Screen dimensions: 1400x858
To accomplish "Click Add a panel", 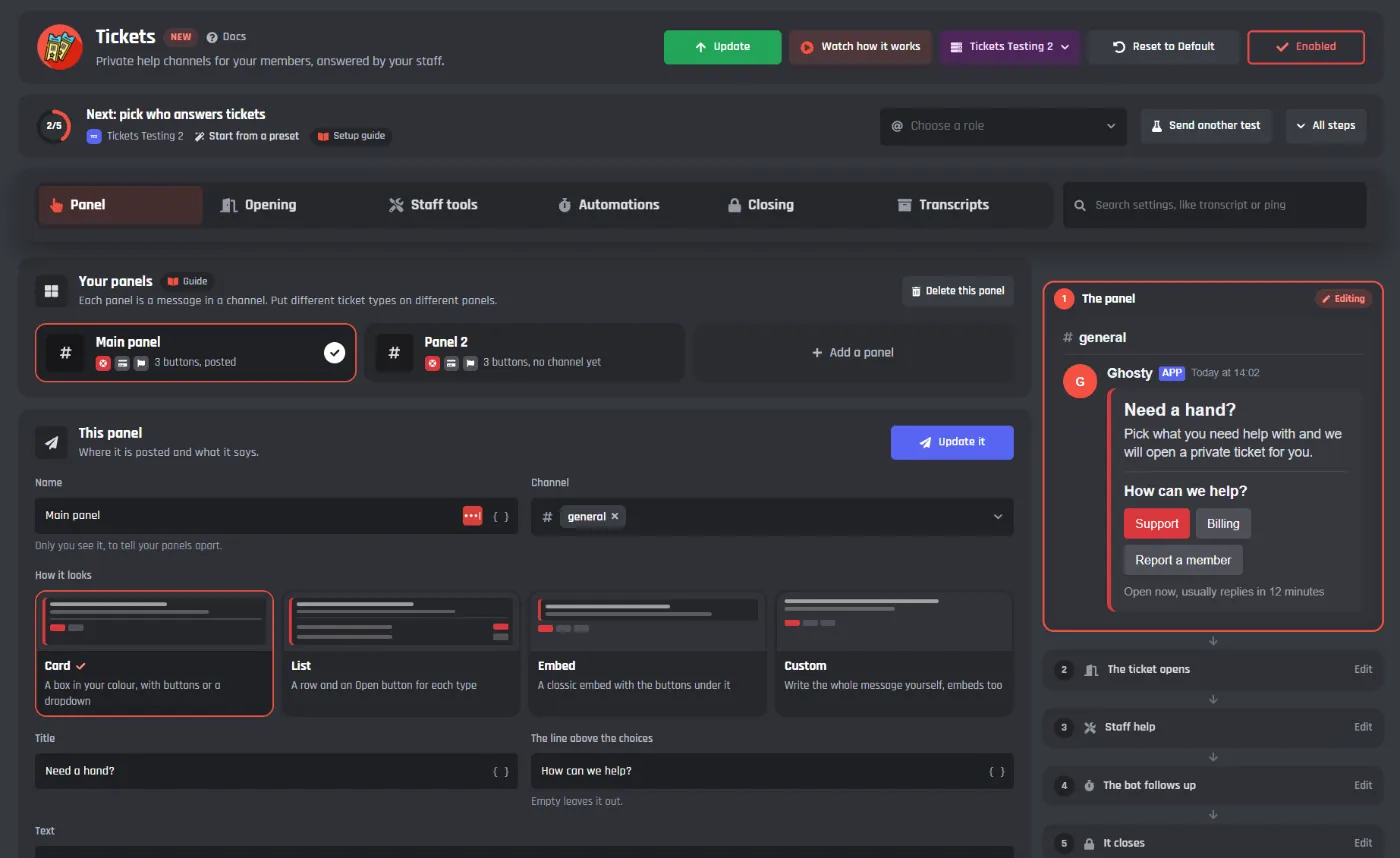I will pos(853,352).
